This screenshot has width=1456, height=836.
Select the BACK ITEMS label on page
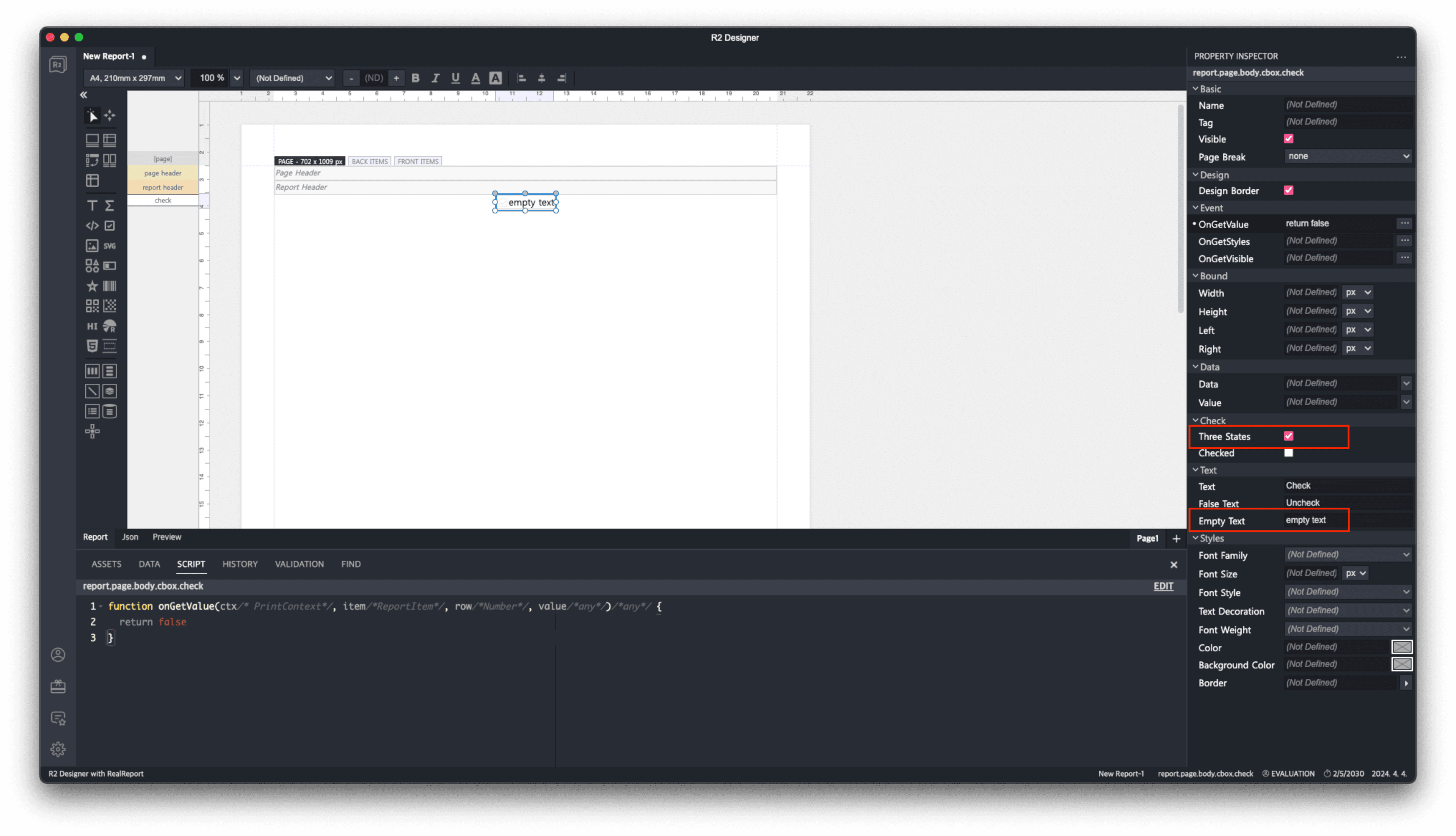click(369, 162)
